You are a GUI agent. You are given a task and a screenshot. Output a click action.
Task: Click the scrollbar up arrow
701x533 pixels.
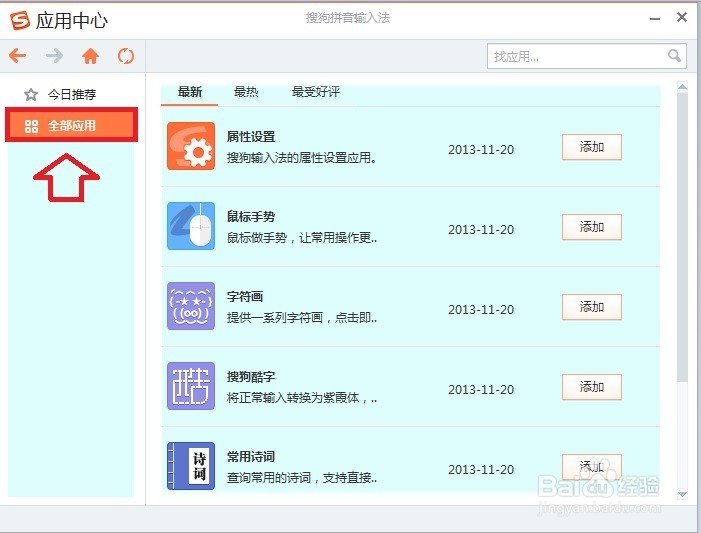(682, 86)
